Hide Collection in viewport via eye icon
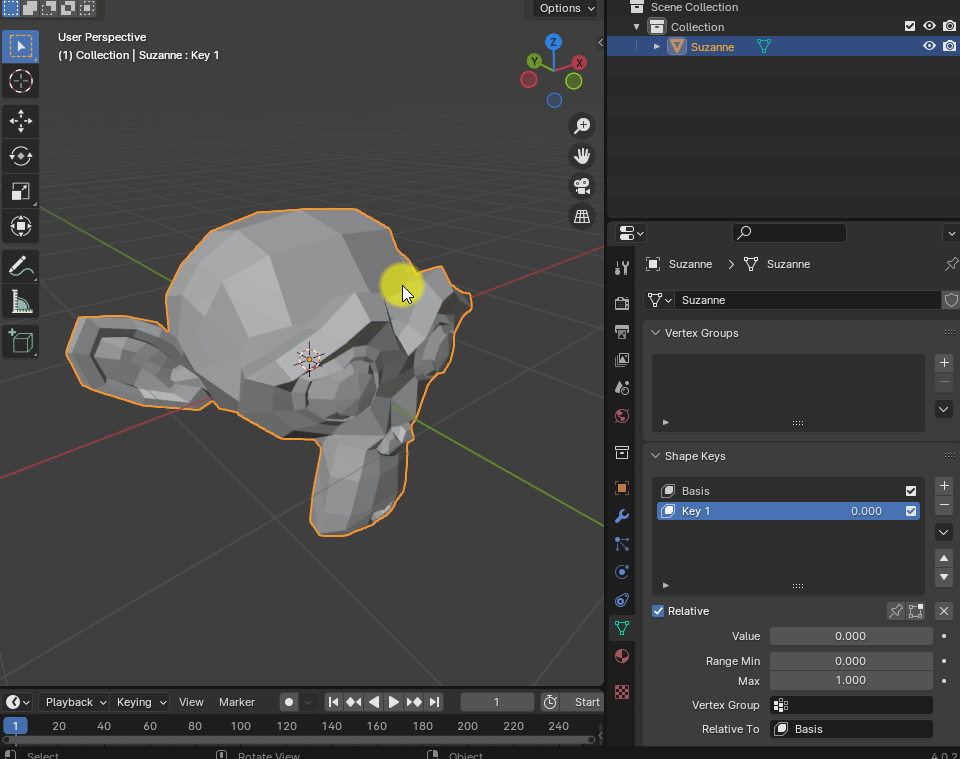Image resolution: width=960 pixels, height=759 pixels. click(x=929, y=26)
